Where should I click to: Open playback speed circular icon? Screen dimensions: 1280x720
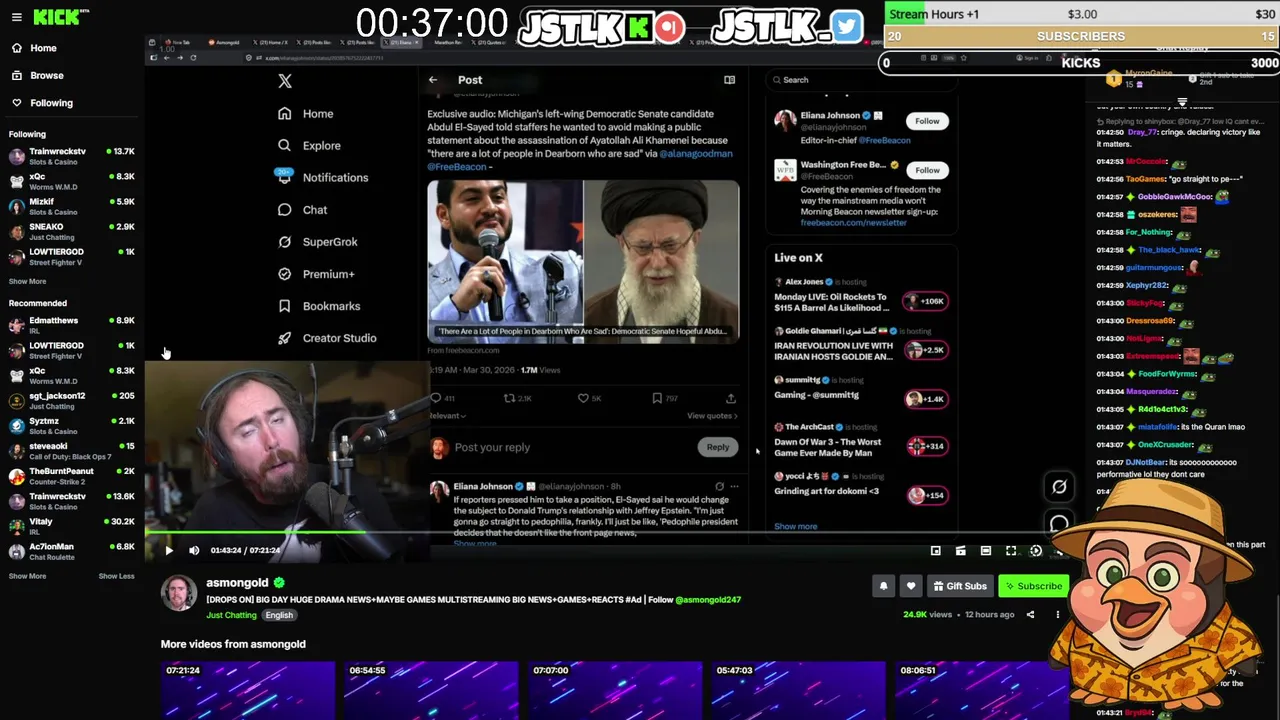click(x=1036, y=550)
